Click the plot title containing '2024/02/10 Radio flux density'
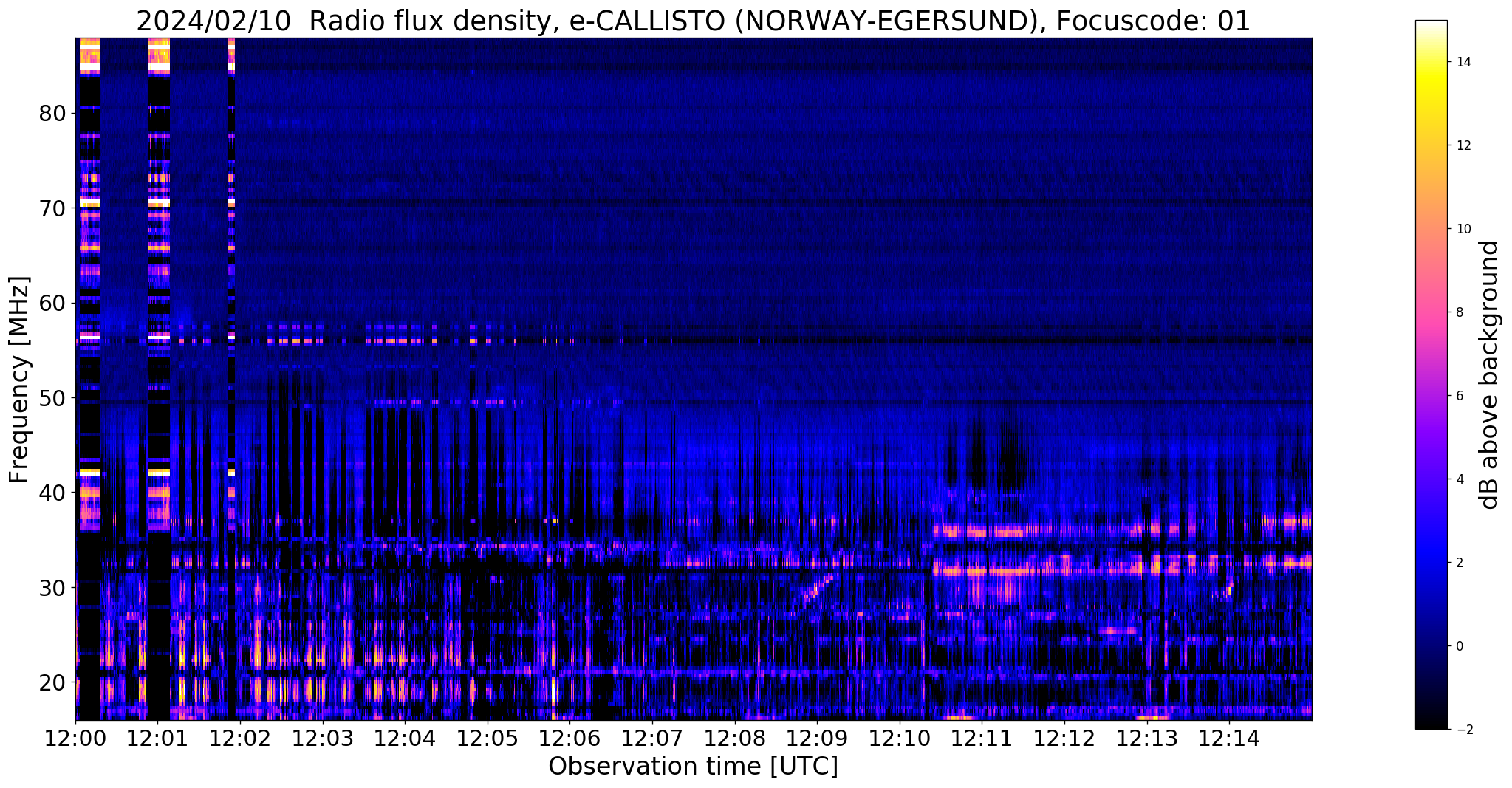 [x=693, y=21]
